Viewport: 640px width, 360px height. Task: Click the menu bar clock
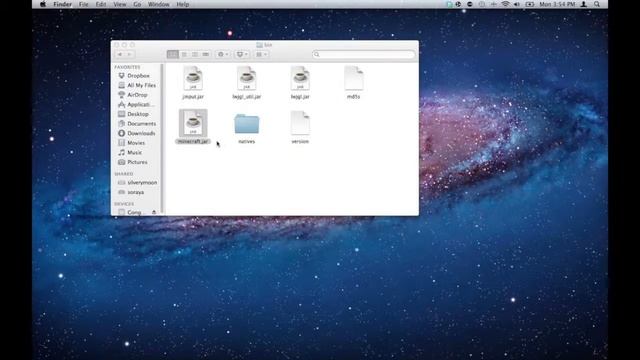[557, 4]
